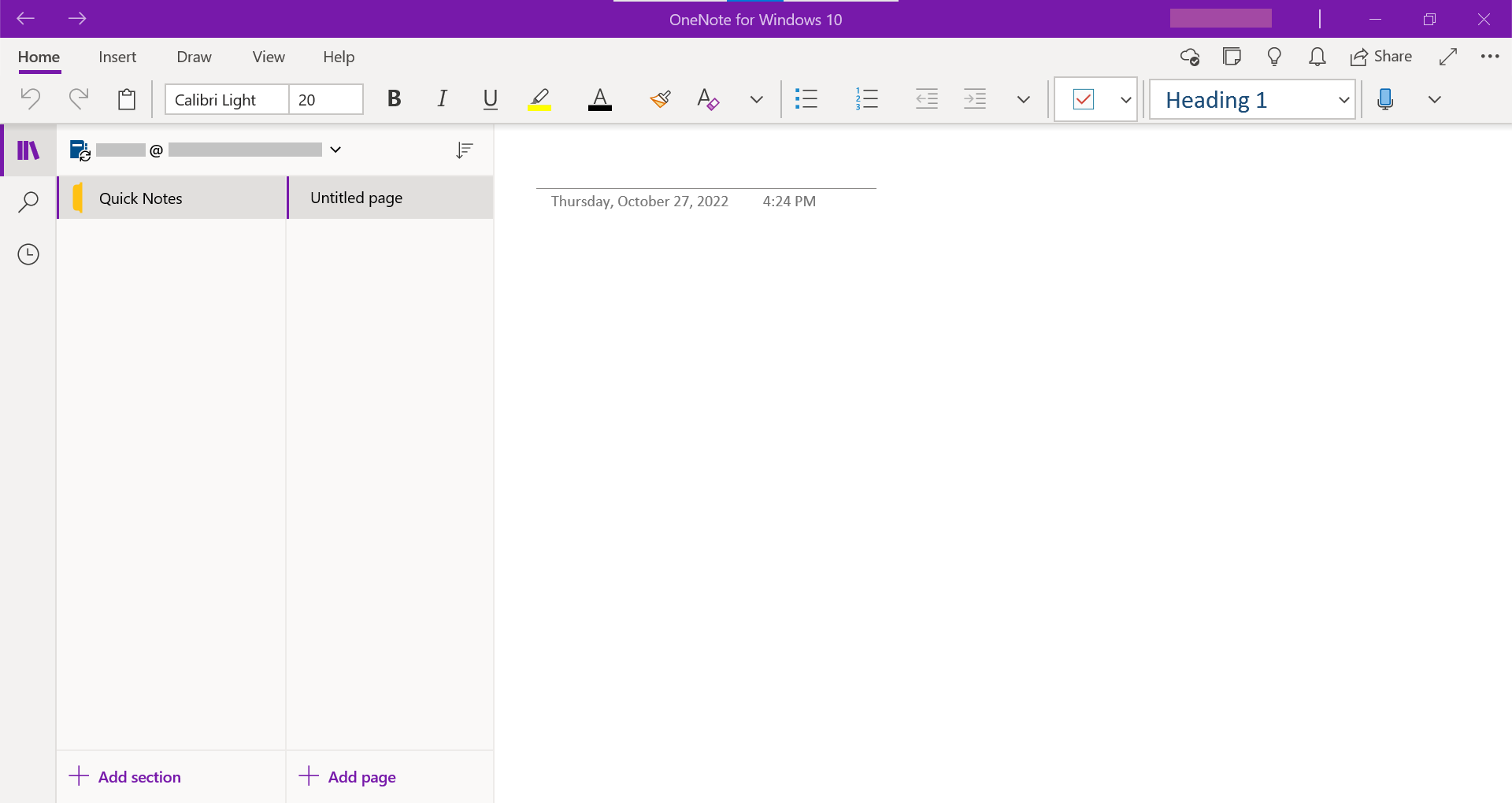Click the Minimize window button
This screenshot has height=803, width=1512.
[x=1375, y=19]
